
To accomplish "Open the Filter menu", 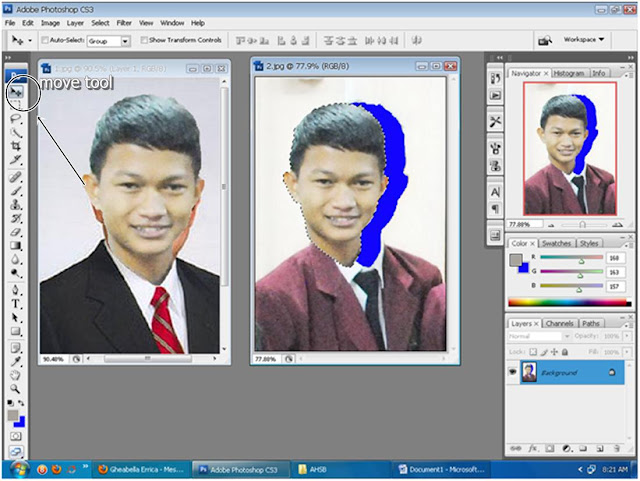I will coord(124,23).
